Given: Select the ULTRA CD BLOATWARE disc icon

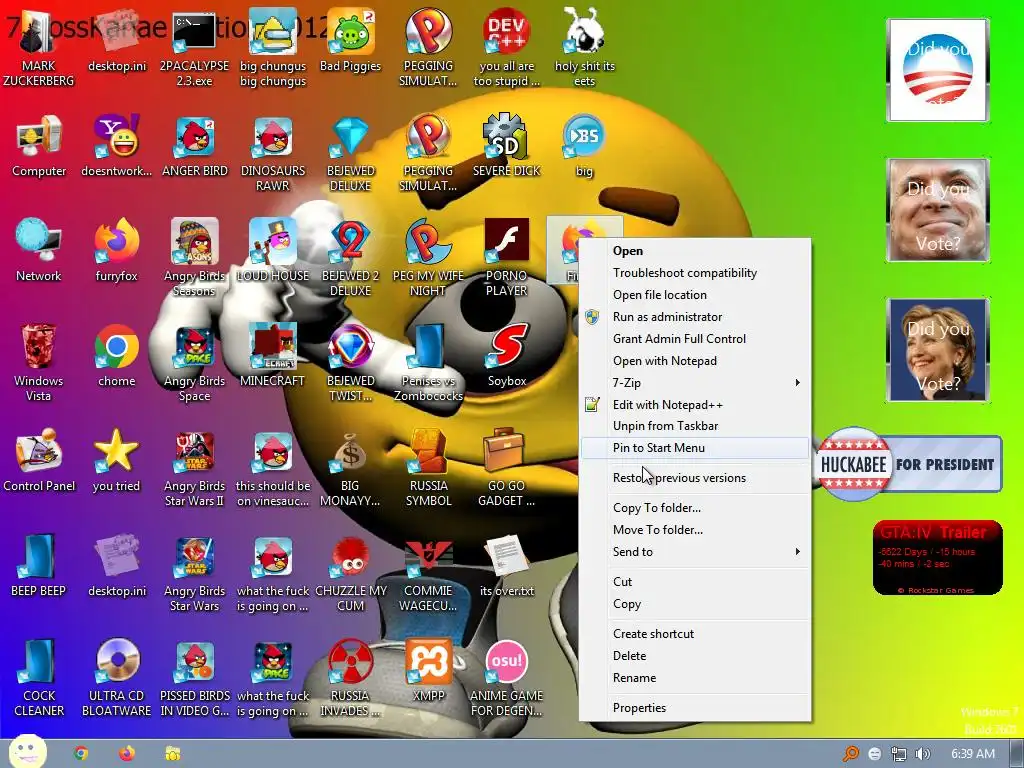Looking at the screenshot, I should [x=117, y=679].
